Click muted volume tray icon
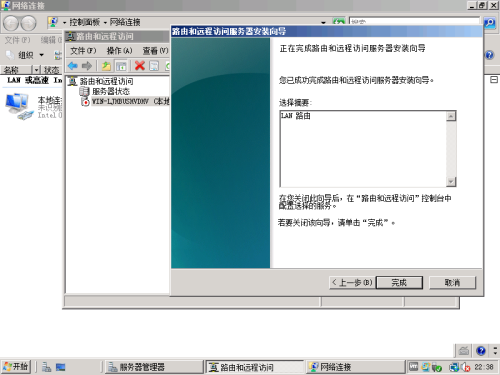 465,367
